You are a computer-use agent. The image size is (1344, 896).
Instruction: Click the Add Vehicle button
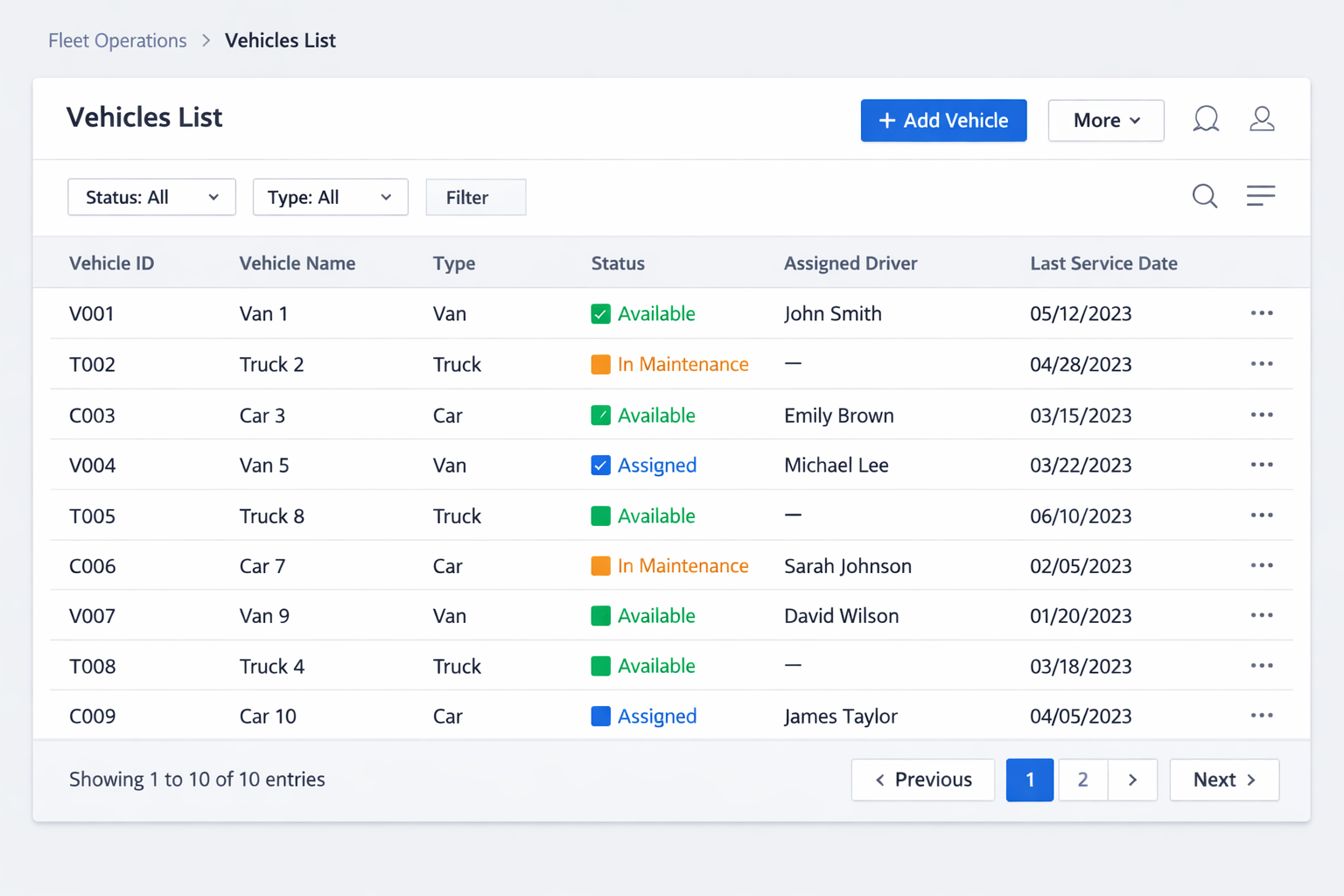pos(943,121)
